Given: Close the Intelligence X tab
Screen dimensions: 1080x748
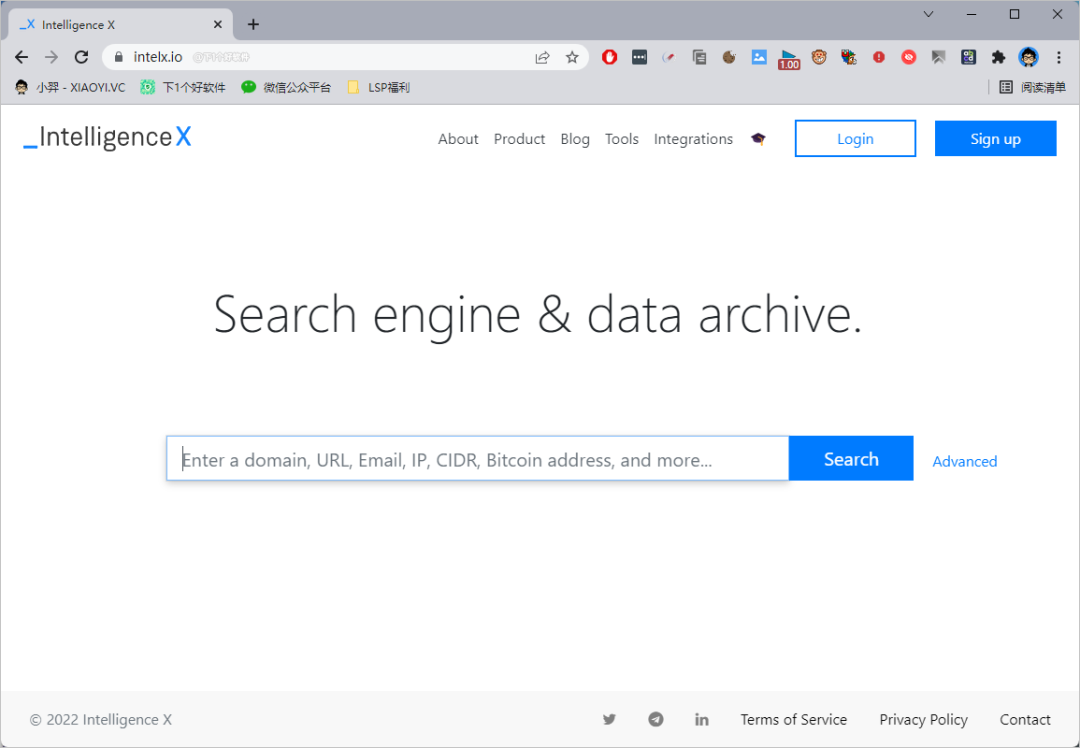Looking at the screenshot, I should [x=218, y=25].
